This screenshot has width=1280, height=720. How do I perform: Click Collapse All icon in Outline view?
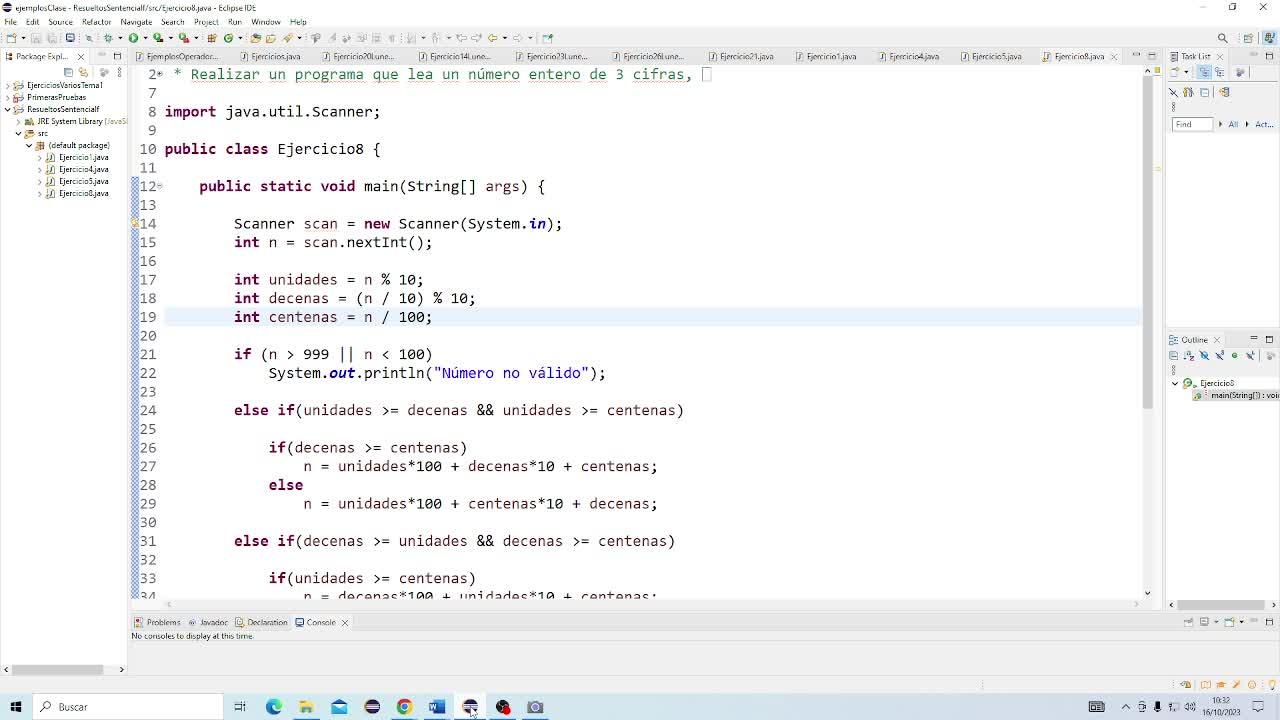pyautogui.click(x=1174, y=355)
